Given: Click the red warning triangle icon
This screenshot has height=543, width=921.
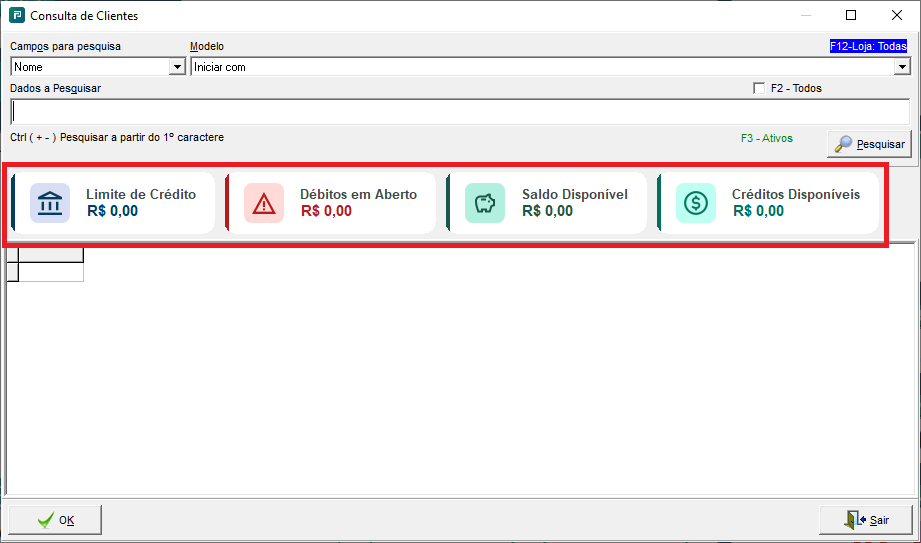Looking at the screenshot, I should tap(264, 203).
